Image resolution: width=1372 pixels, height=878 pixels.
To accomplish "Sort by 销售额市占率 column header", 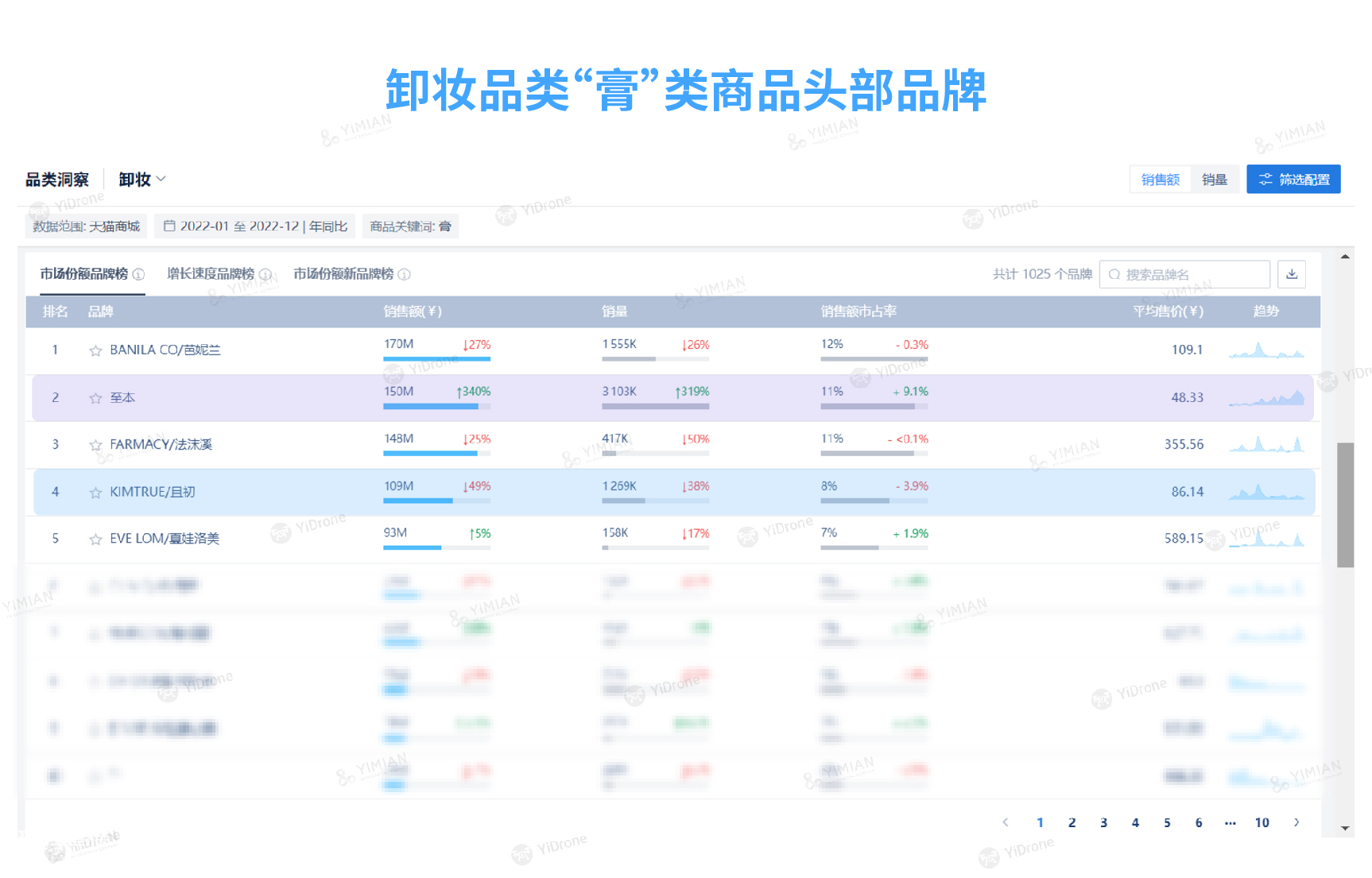I will pyautogui.click(x=858, y=311).
